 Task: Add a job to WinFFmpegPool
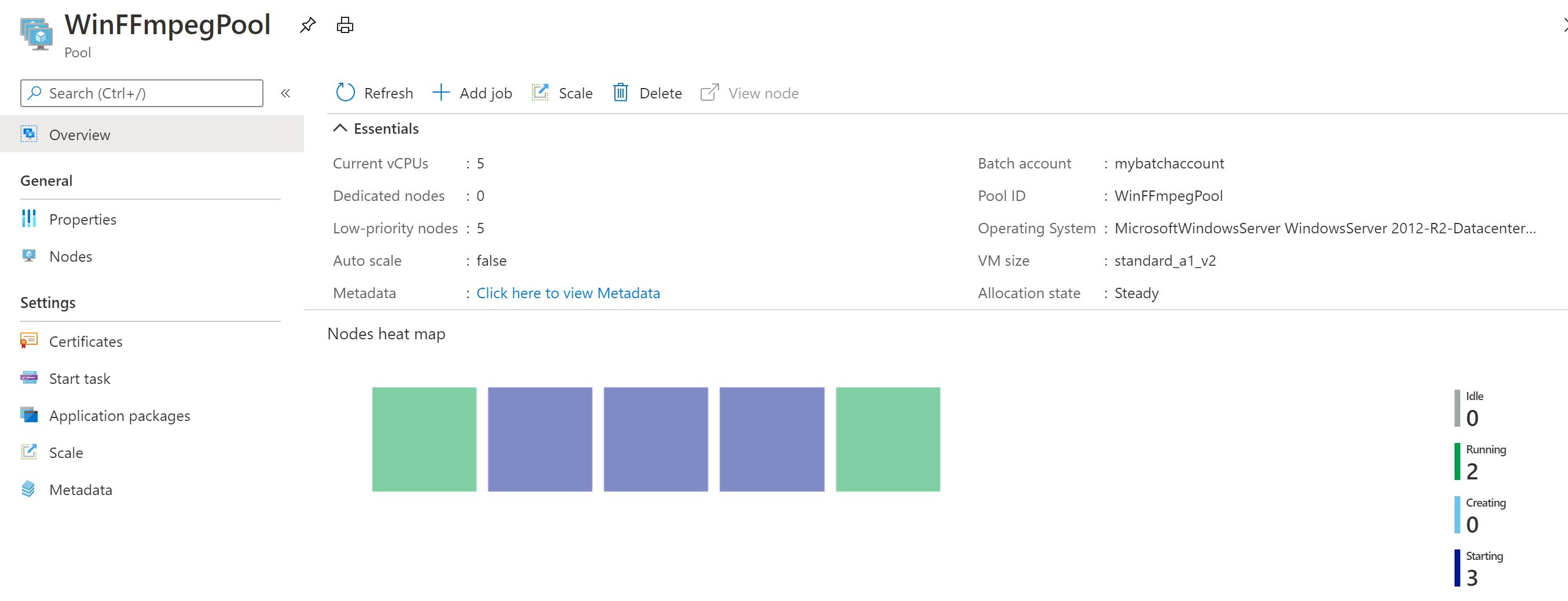[472, 93]
